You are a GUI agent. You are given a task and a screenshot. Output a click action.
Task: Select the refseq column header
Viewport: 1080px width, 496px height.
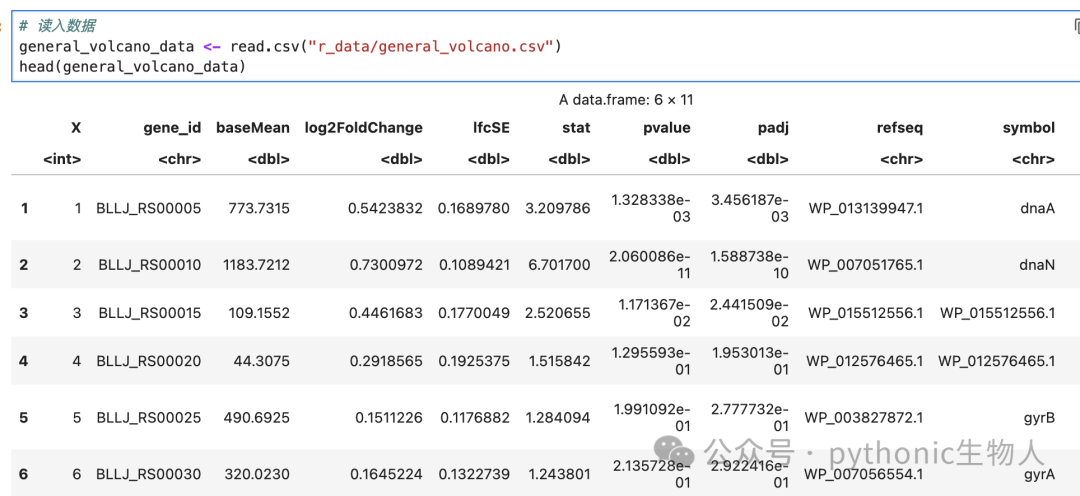[900, 127]
